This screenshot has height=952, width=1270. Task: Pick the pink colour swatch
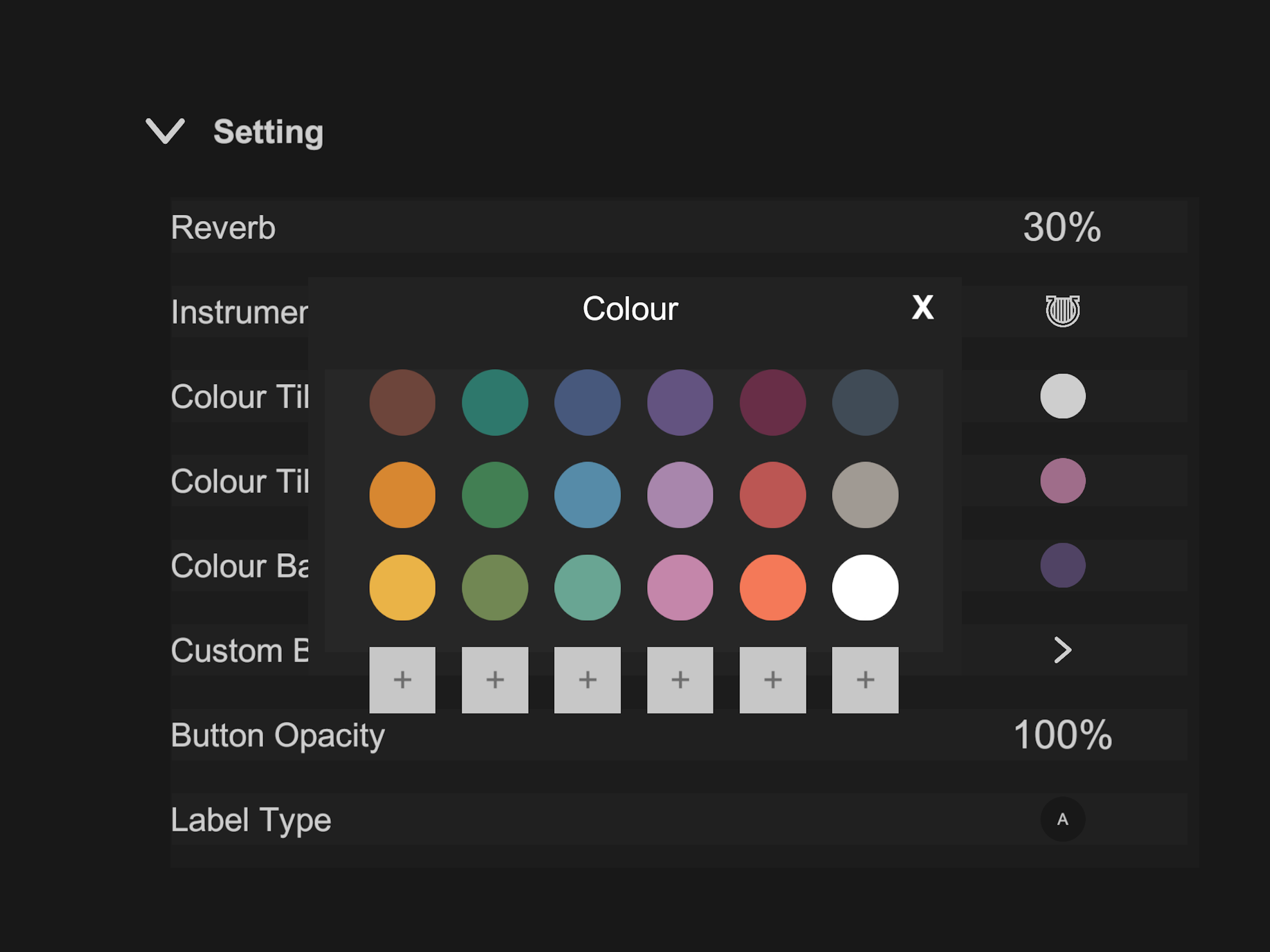[x=680, y=588]
